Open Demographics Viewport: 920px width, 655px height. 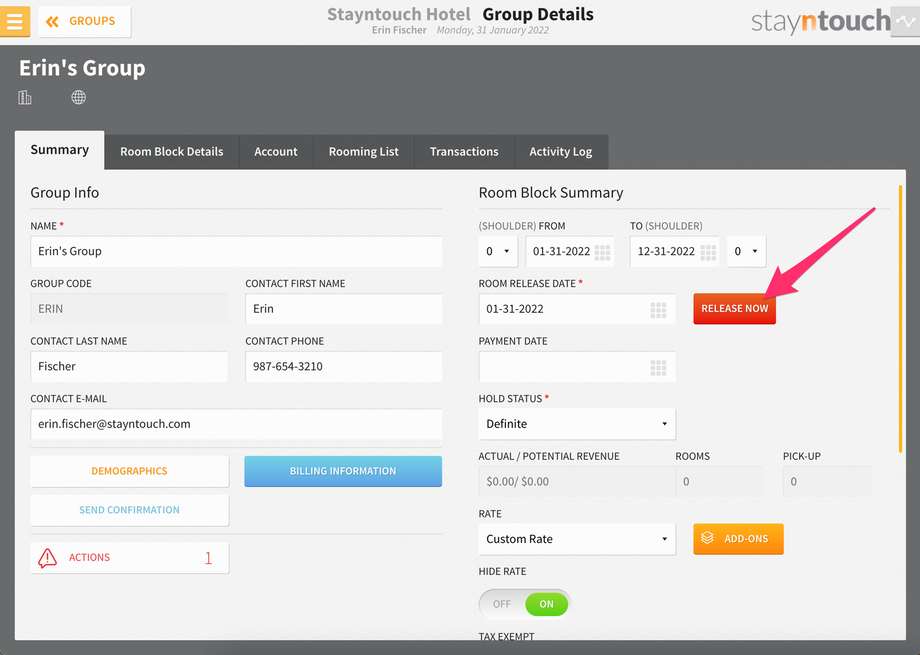click(130, 471)
